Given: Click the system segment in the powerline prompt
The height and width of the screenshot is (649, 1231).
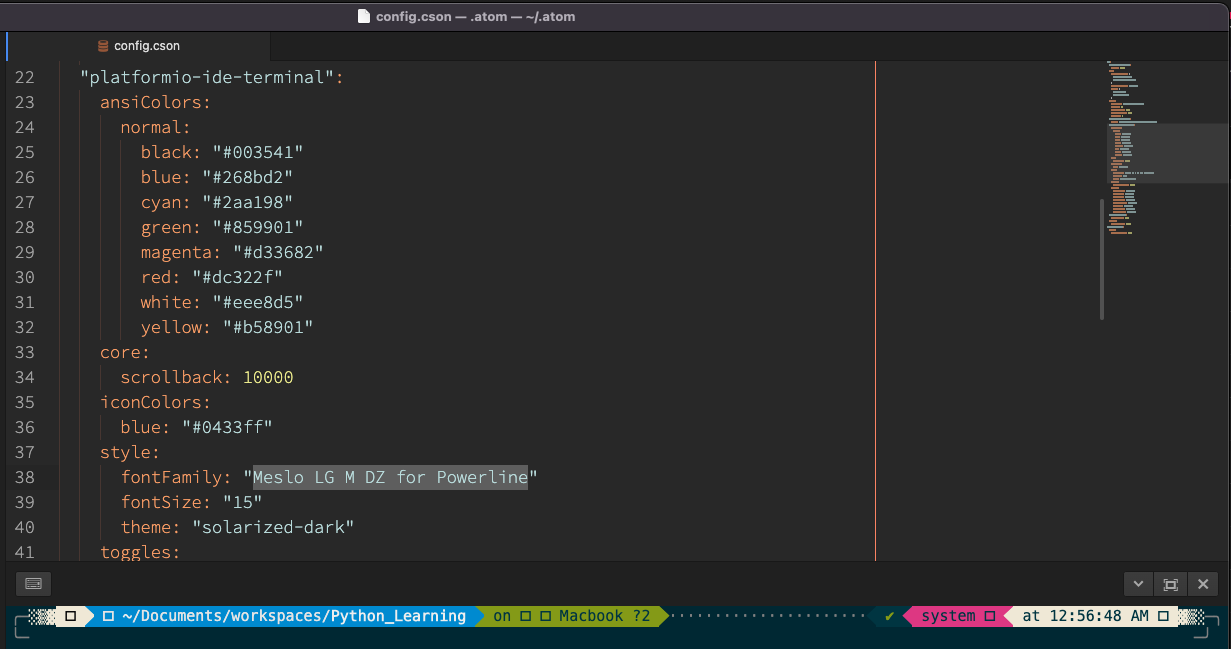Looking at the screenshot, I should click(948, 616).
